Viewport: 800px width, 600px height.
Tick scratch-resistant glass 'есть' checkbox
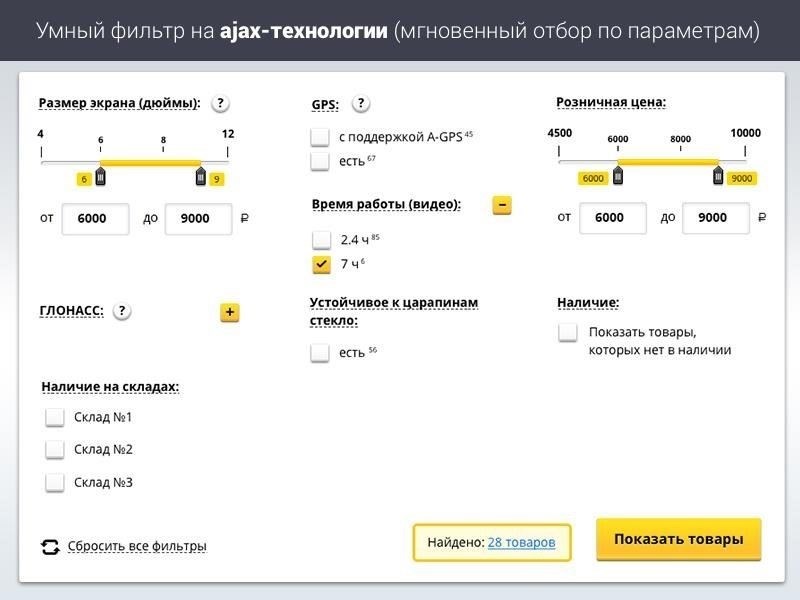pos(320,353)
